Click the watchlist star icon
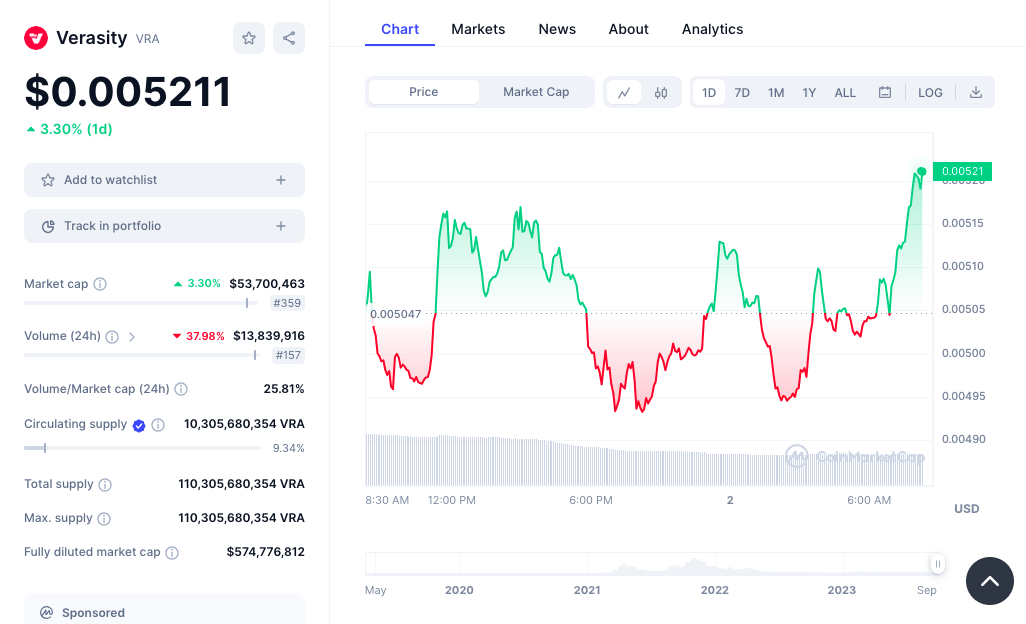The width and height of the screenshot is (1026, 624). point(48,180)
